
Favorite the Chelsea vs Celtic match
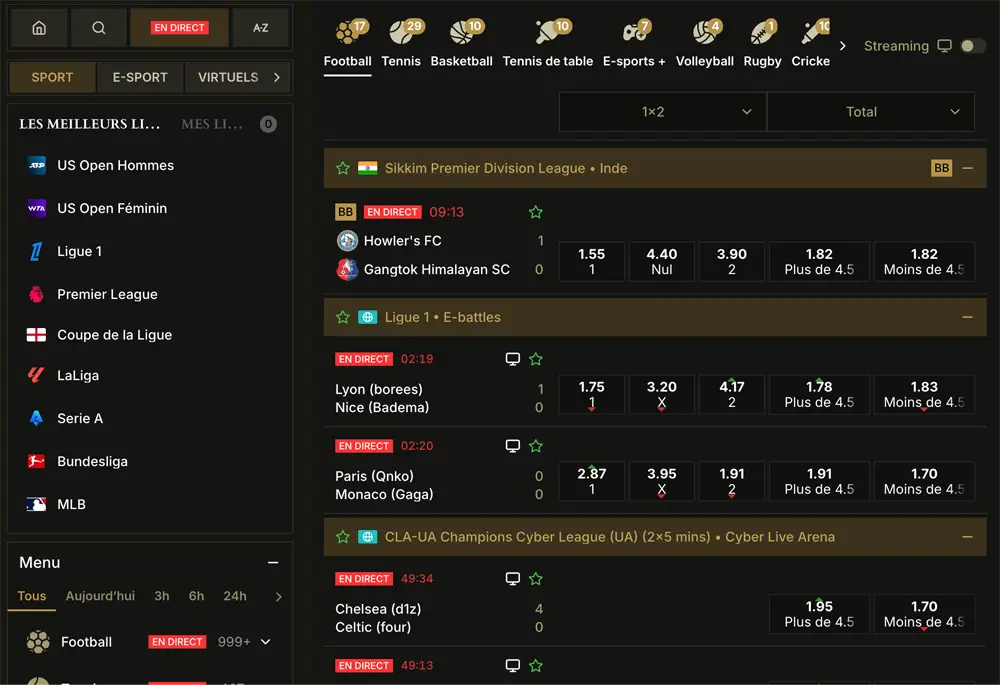click(x=536, y=578)
